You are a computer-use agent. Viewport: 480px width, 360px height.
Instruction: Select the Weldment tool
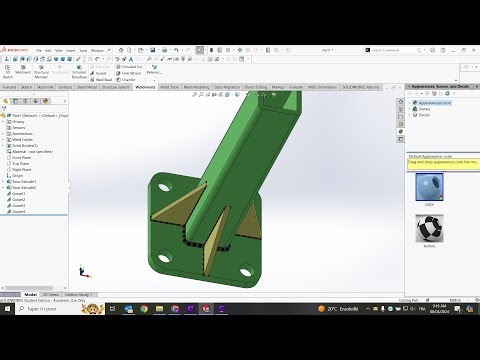(x=23, y=70)
